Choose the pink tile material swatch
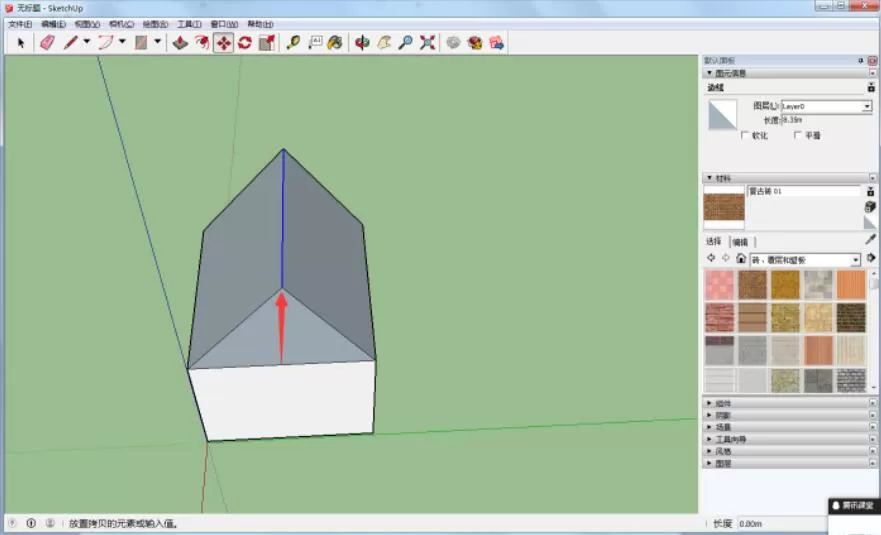881x535 pixels. point(719,285)
